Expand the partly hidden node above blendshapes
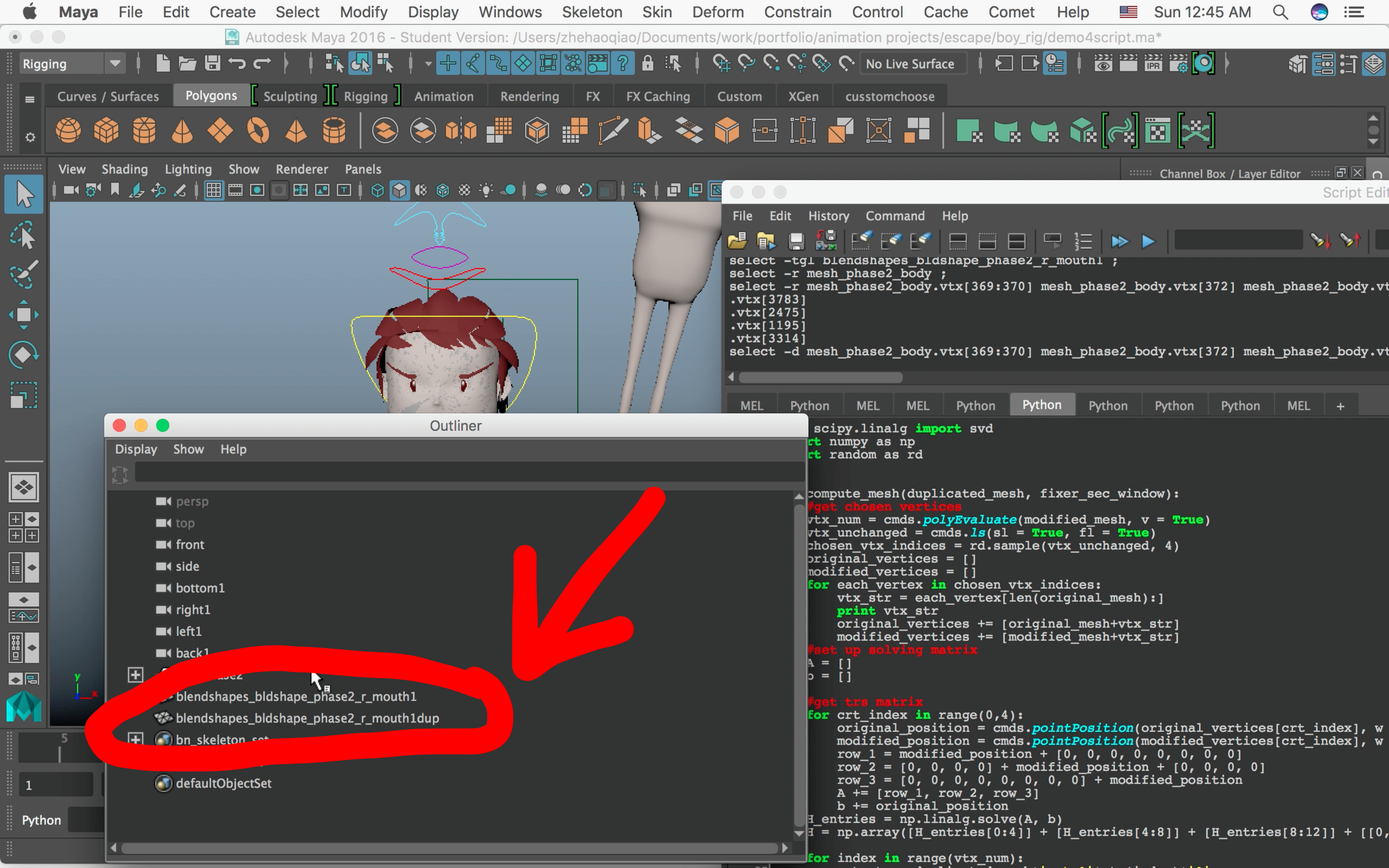 tap(136, 674)
